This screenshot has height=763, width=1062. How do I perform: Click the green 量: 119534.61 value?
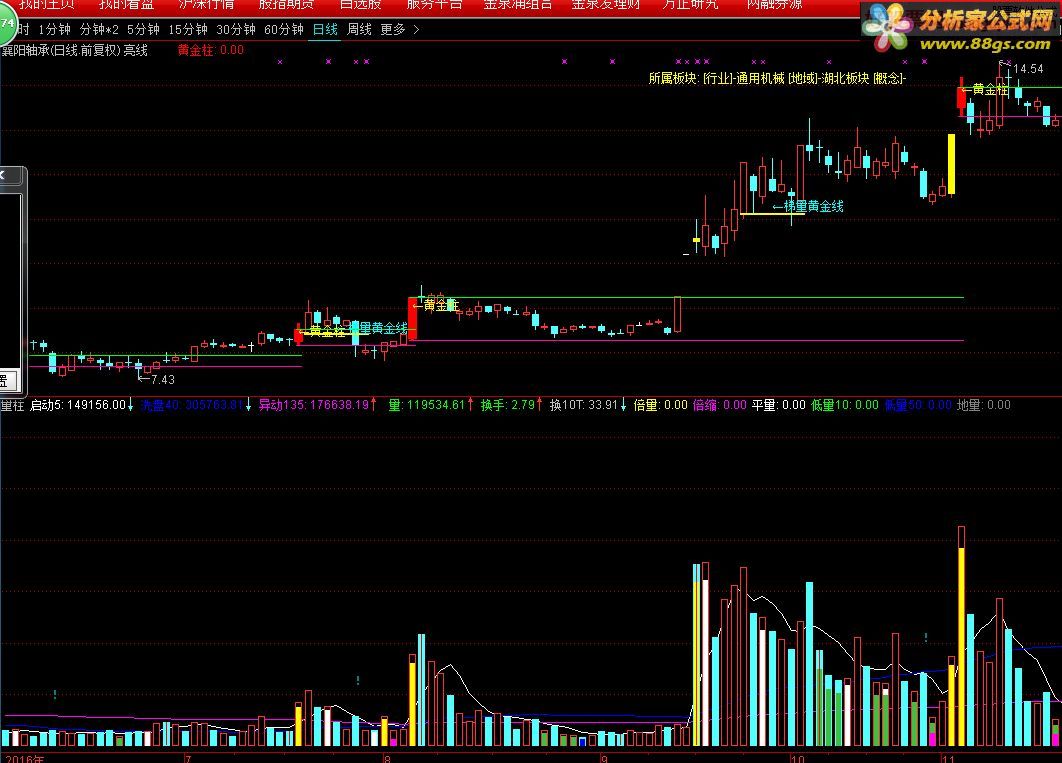coord(427,405)
